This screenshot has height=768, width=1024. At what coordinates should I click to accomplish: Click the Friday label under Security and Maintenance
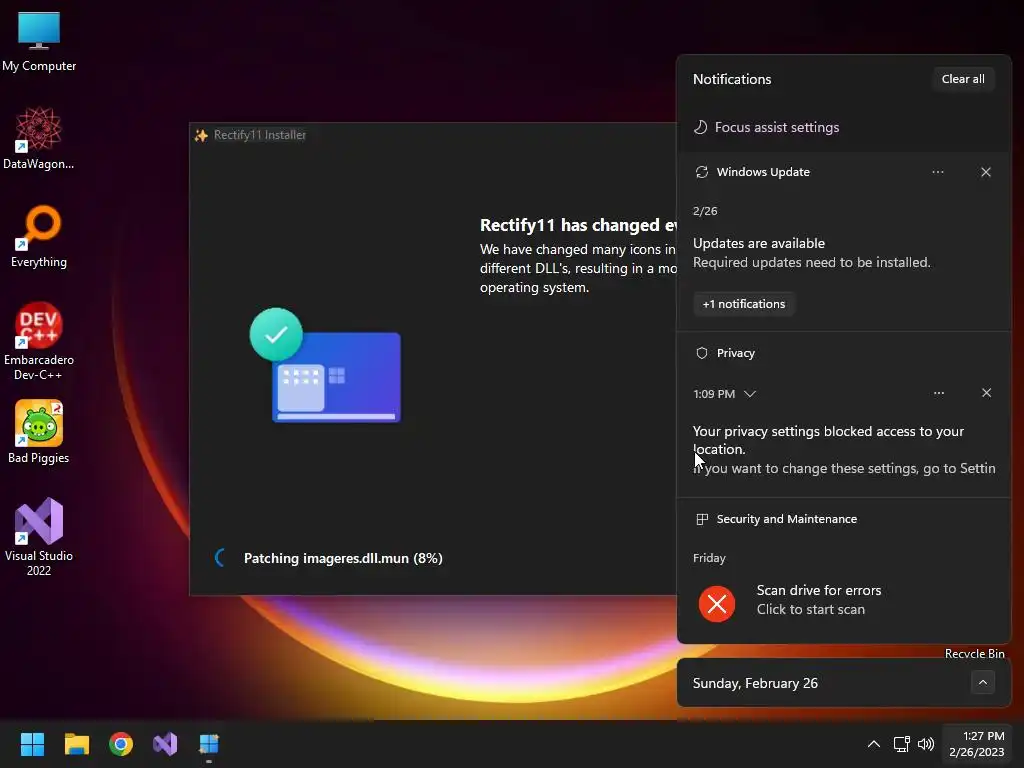pyautogui.click(x=709, y=558)
